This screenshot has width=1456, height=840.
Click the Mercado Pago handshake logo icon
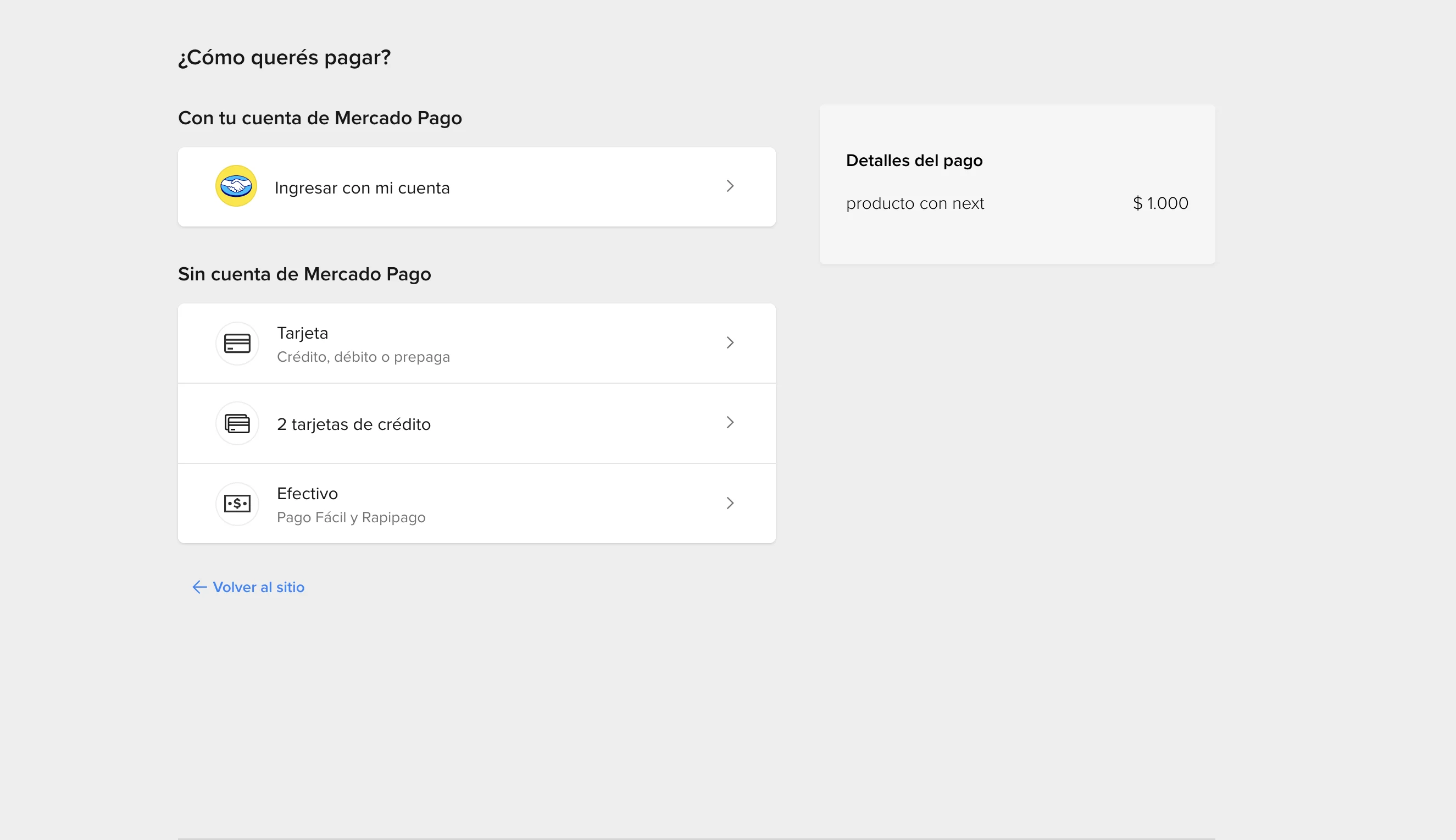point(236,186)
